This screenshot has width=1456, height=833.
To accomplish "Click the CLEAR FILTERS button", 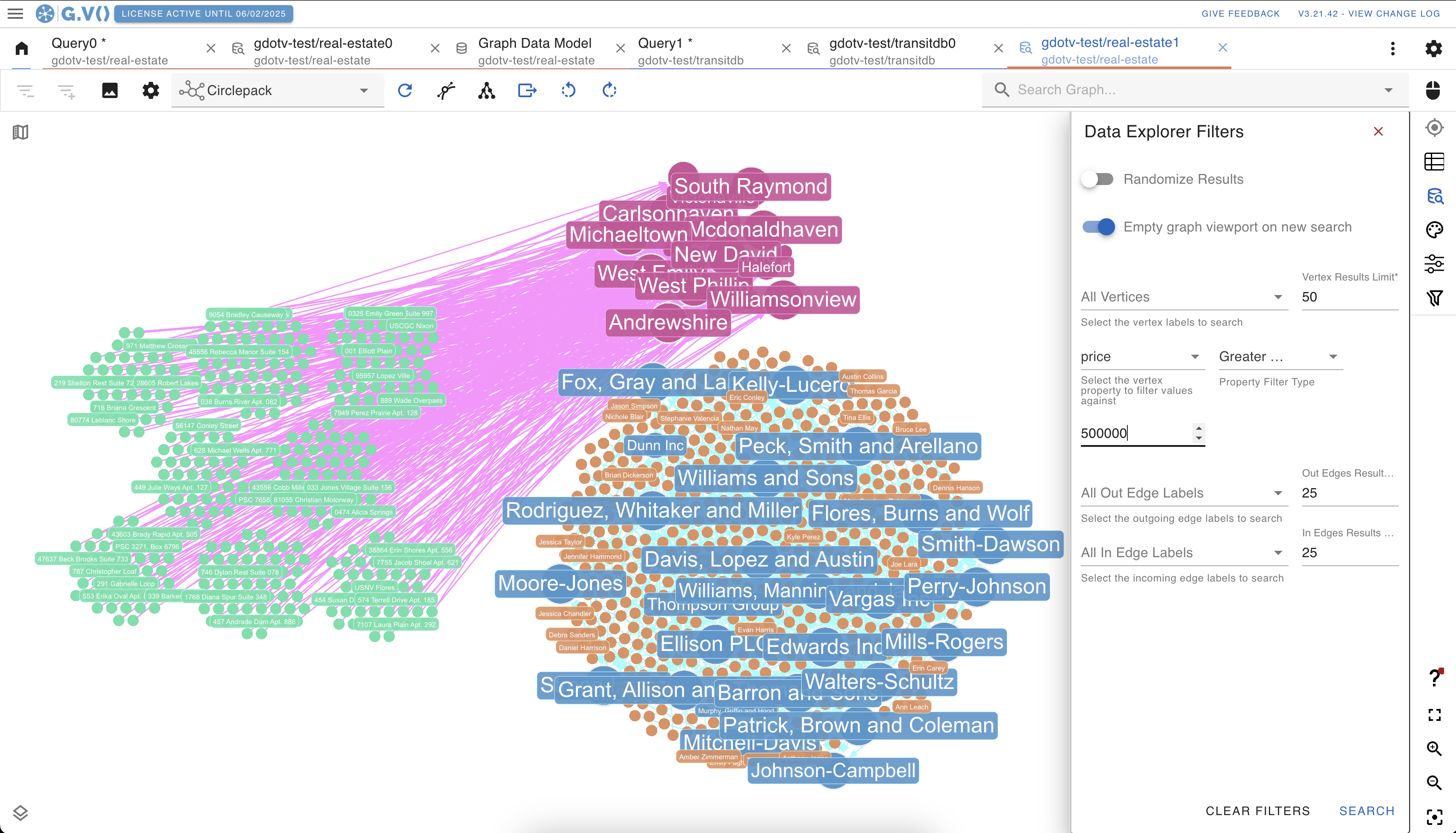I will point(1258,811).
